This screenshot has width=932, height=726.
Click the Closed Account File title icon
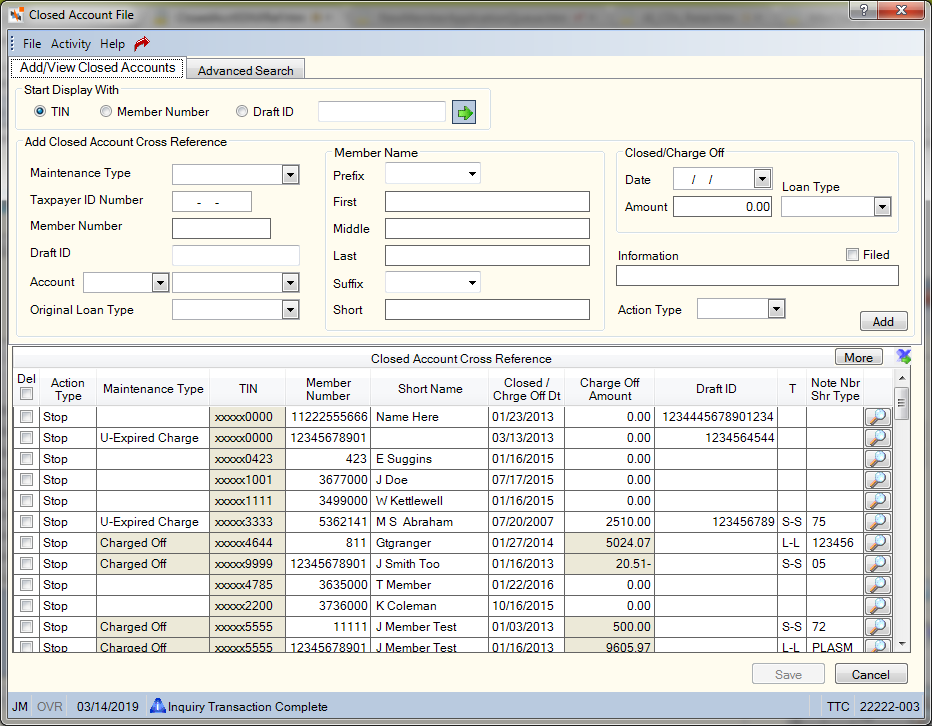click(17, 14)
